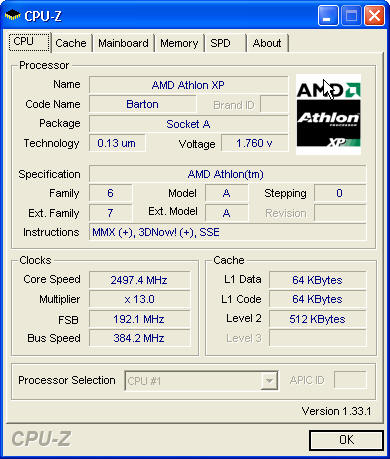Click the OK button
Image resolution: width=390 pixels, height=459 pixels.
(x=346, y=440)
